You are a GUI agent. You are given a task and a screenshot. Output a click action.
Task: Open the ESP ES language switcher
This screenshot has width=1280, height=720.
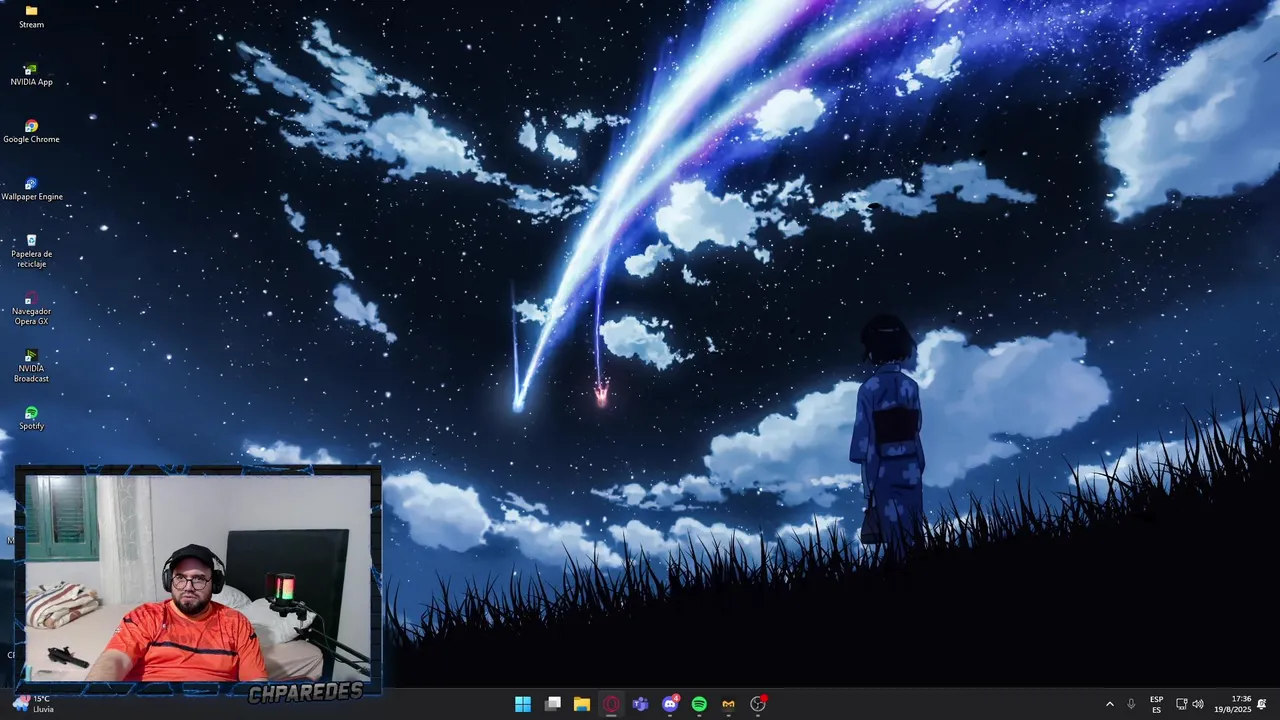click(x=1156, y=704)
